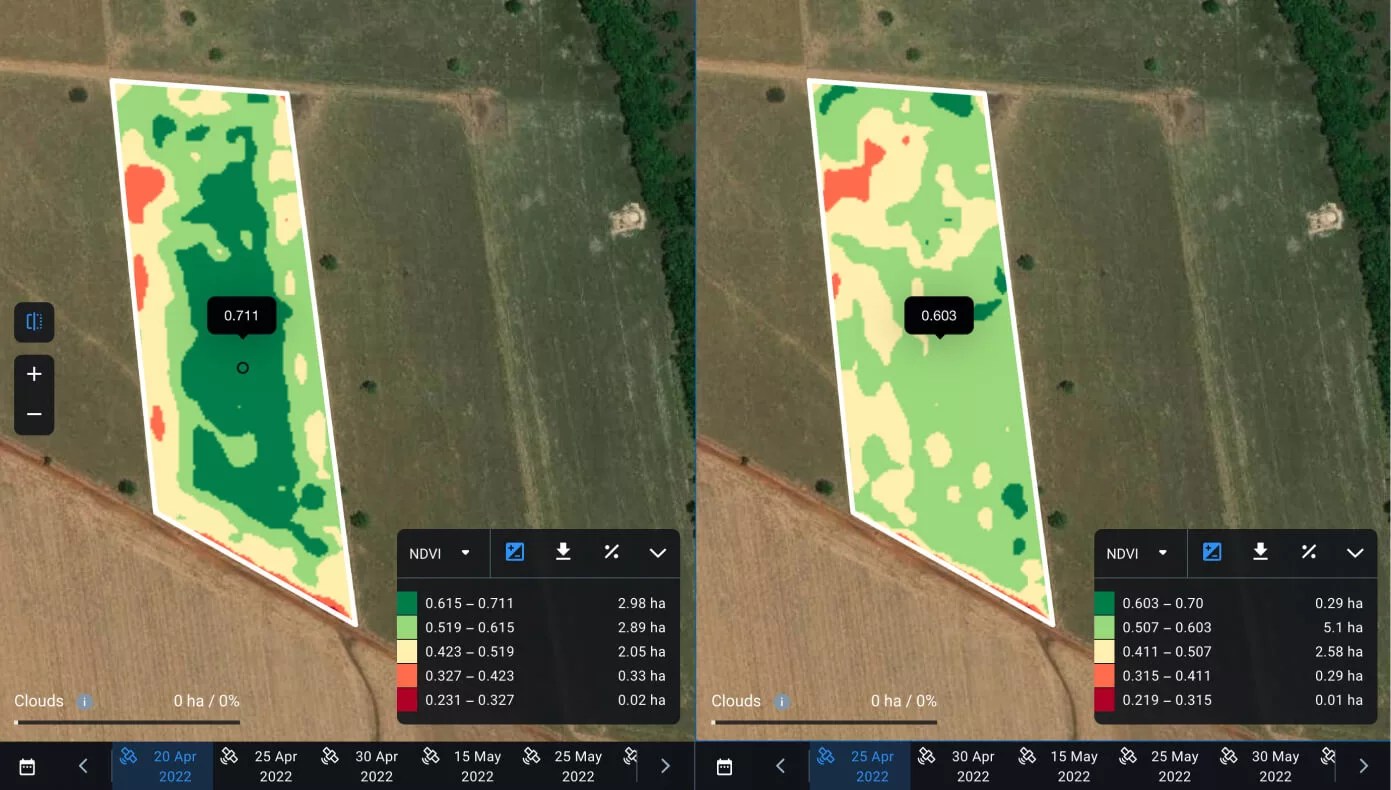Click yellow 0.411 – 0.507 swatch
This screenshot has width=1391, height=790.
coord(1104,651)
